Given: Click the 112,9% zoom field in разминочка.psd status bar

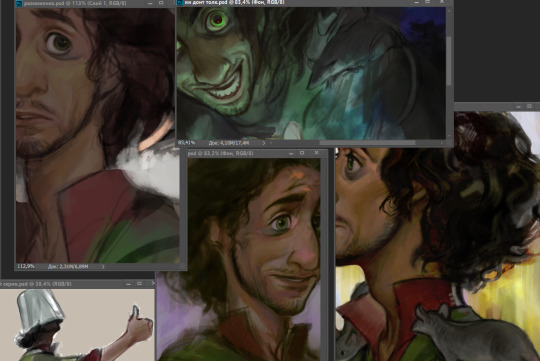Looking at the screenshot, I should [x=25, y=266].
